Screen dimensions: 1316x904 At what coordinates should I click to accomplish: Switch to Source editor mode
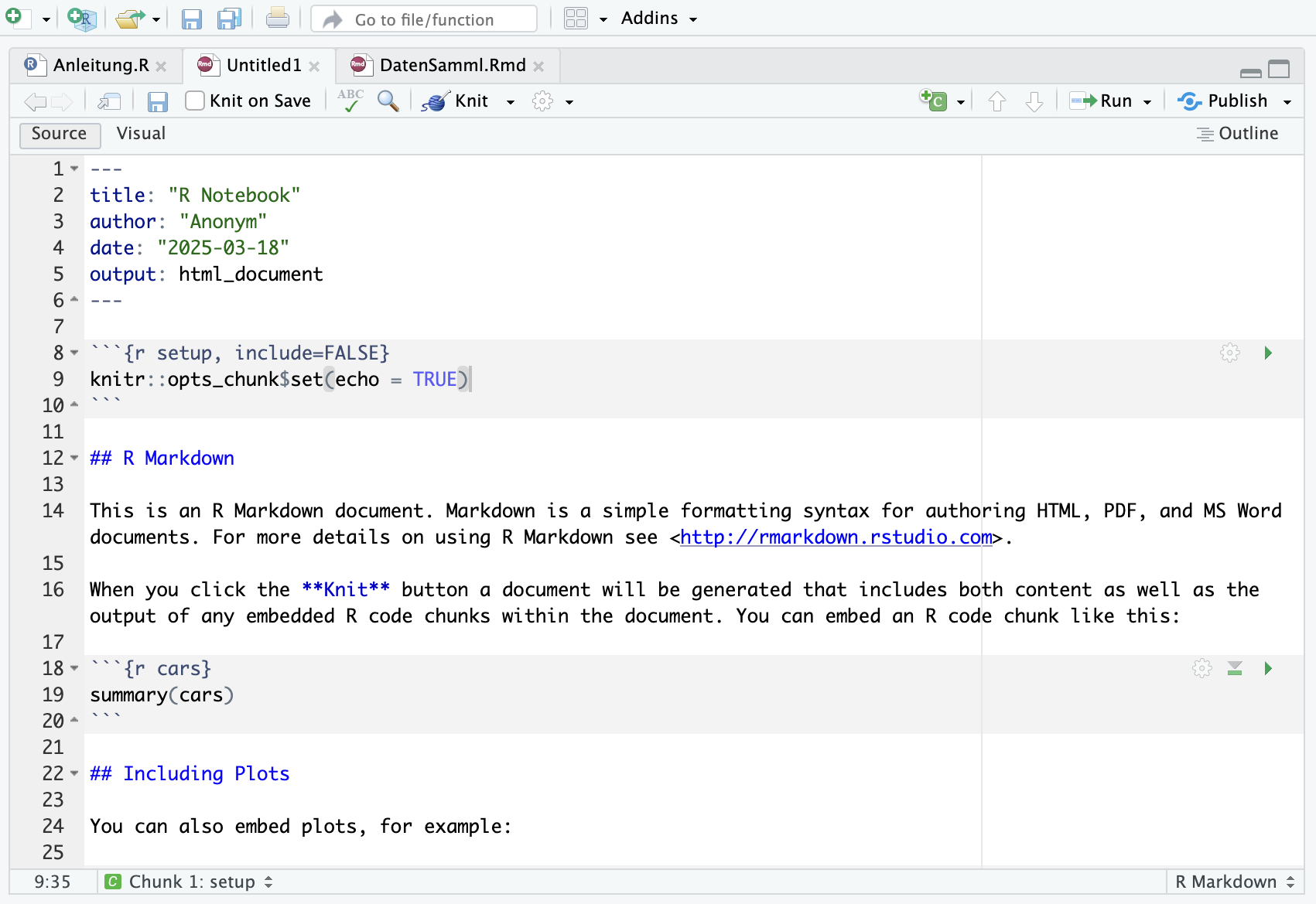click(x=60, y=134)
